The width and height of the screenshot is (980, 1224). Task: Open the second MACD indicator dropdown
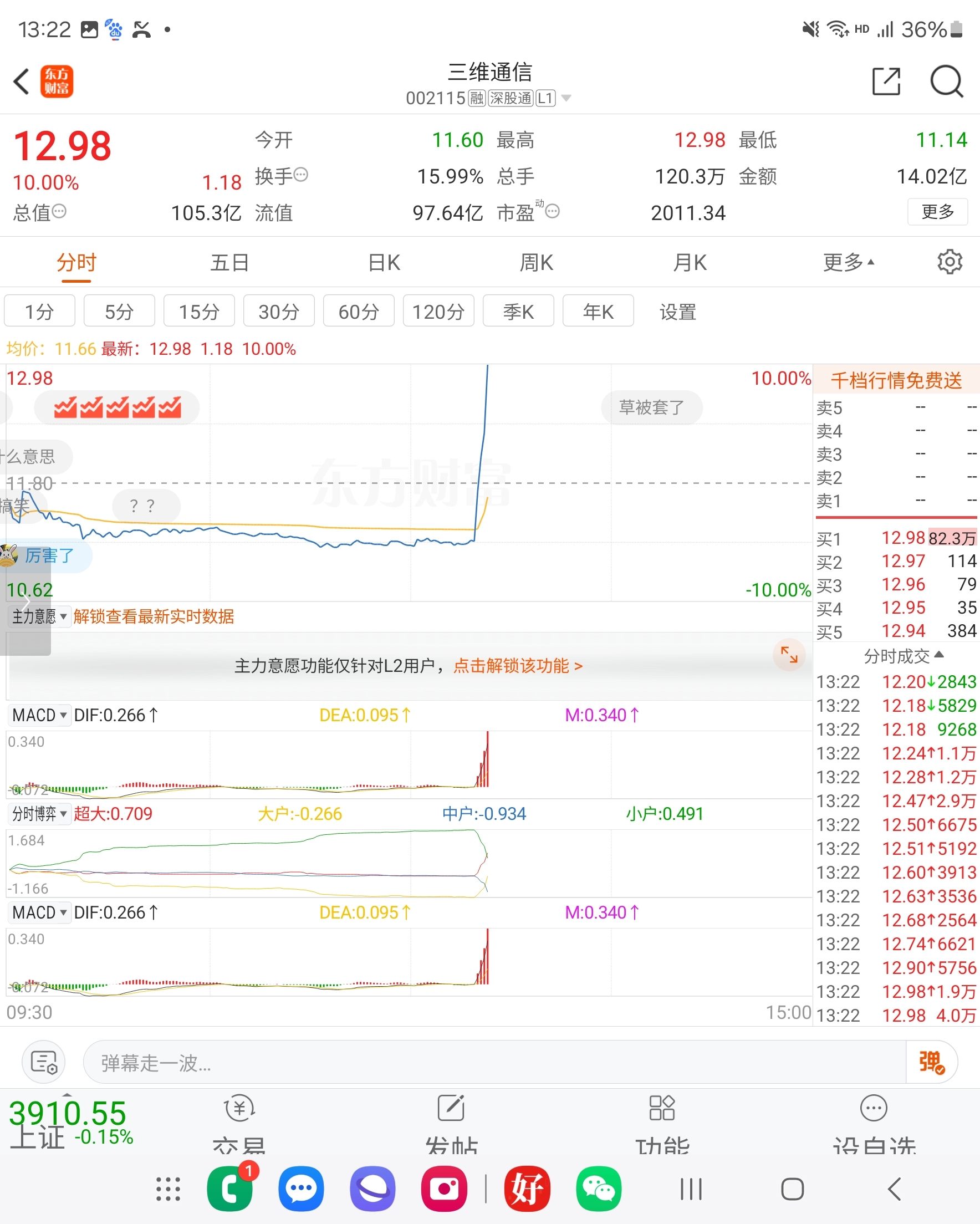tap(39, 912)
